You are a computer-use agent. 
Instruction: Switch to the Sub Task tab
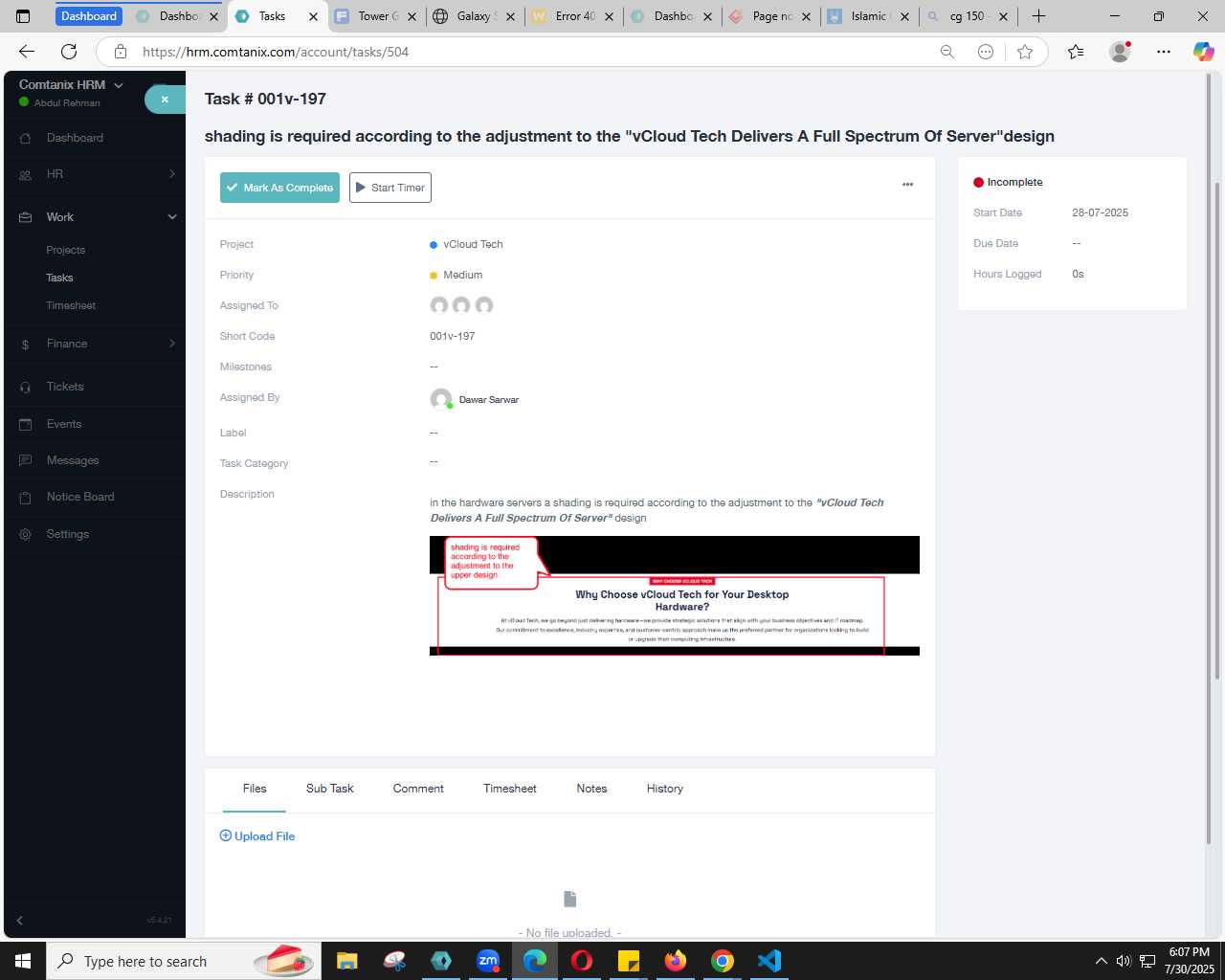[x=329, y=789]
